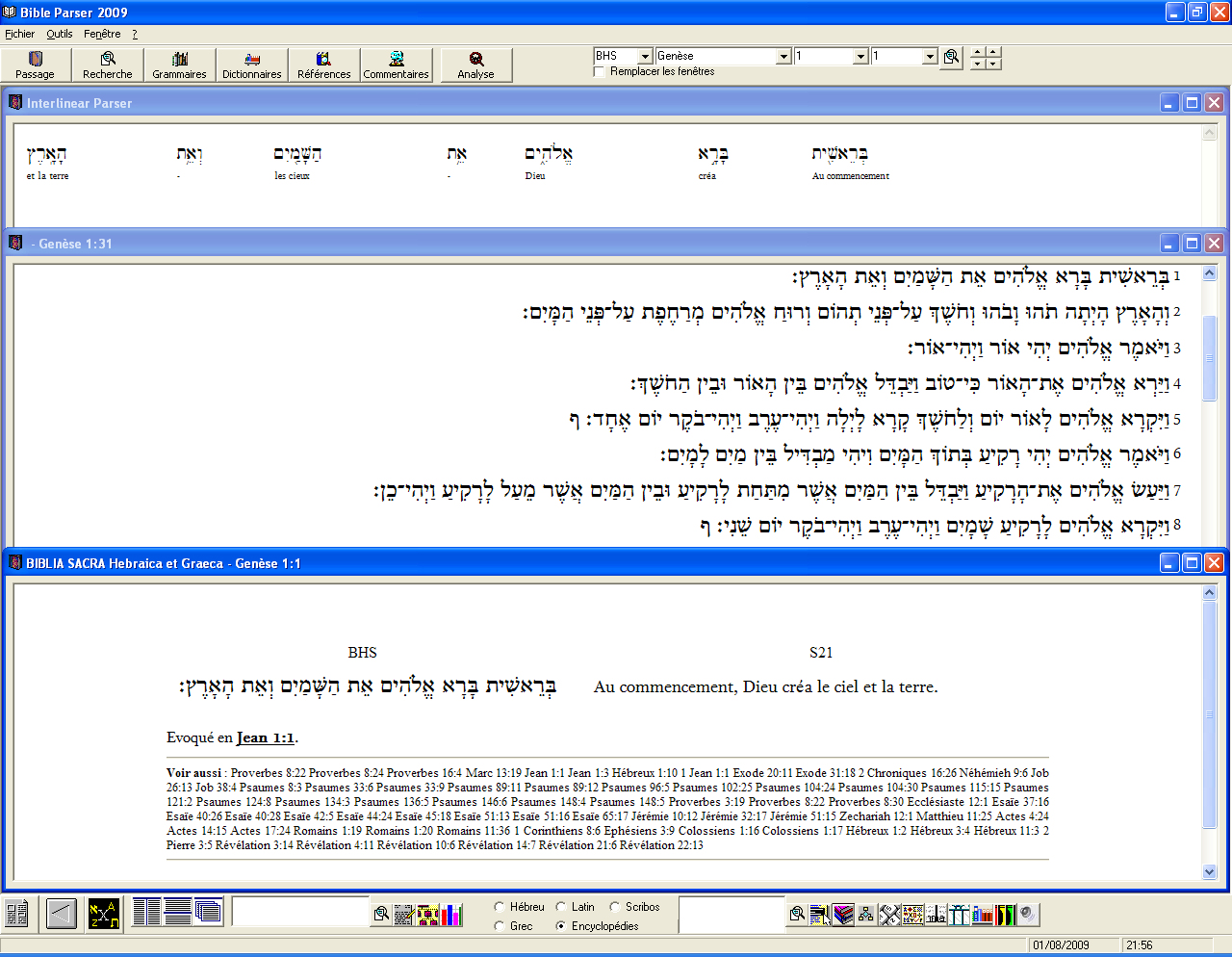Select the Encyclopédies radio button
The image size is (1232, 957).
pos(561,926)
